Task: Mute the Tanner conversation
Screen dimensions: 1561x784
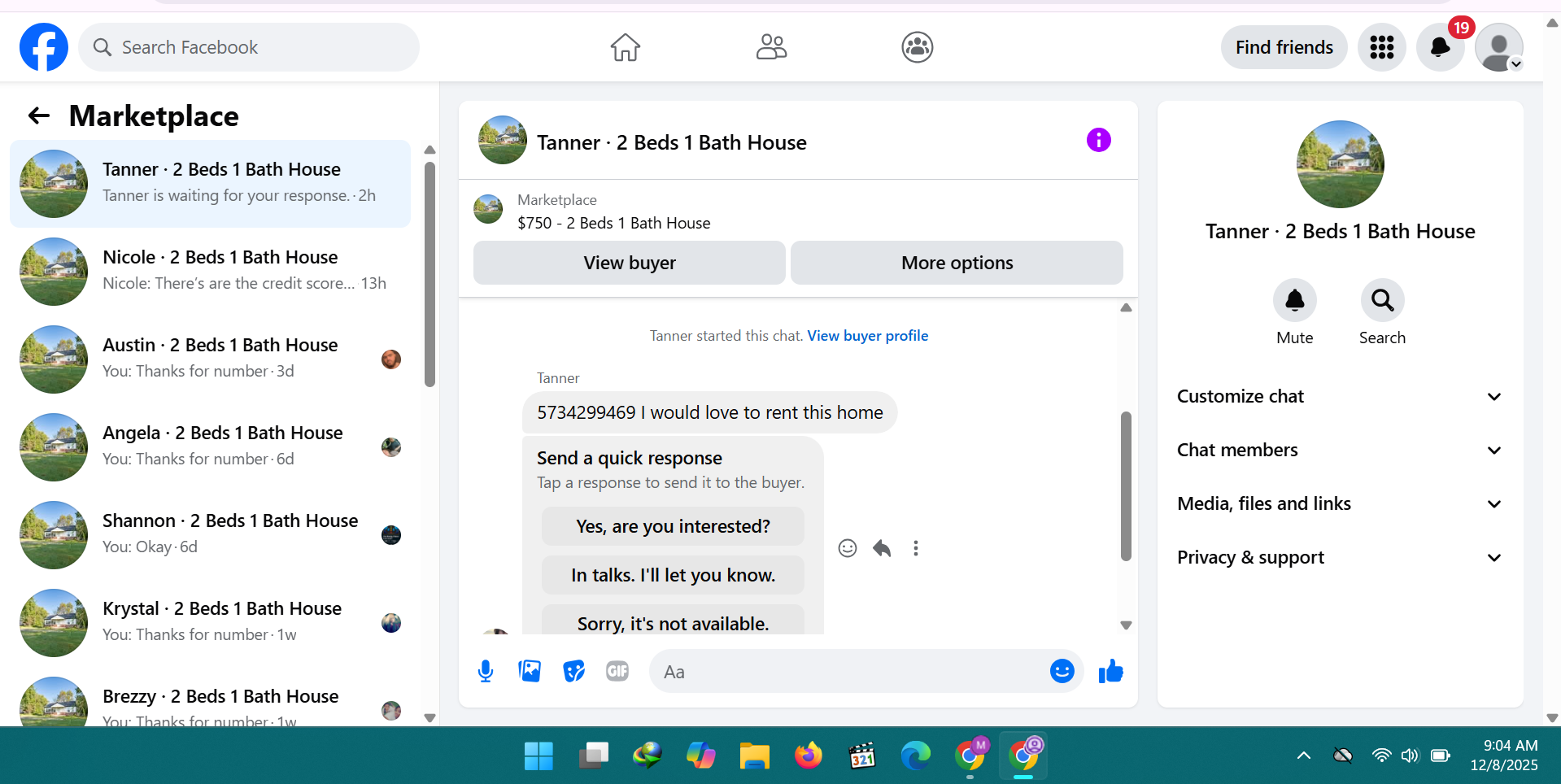Action: click(1294, 301)
